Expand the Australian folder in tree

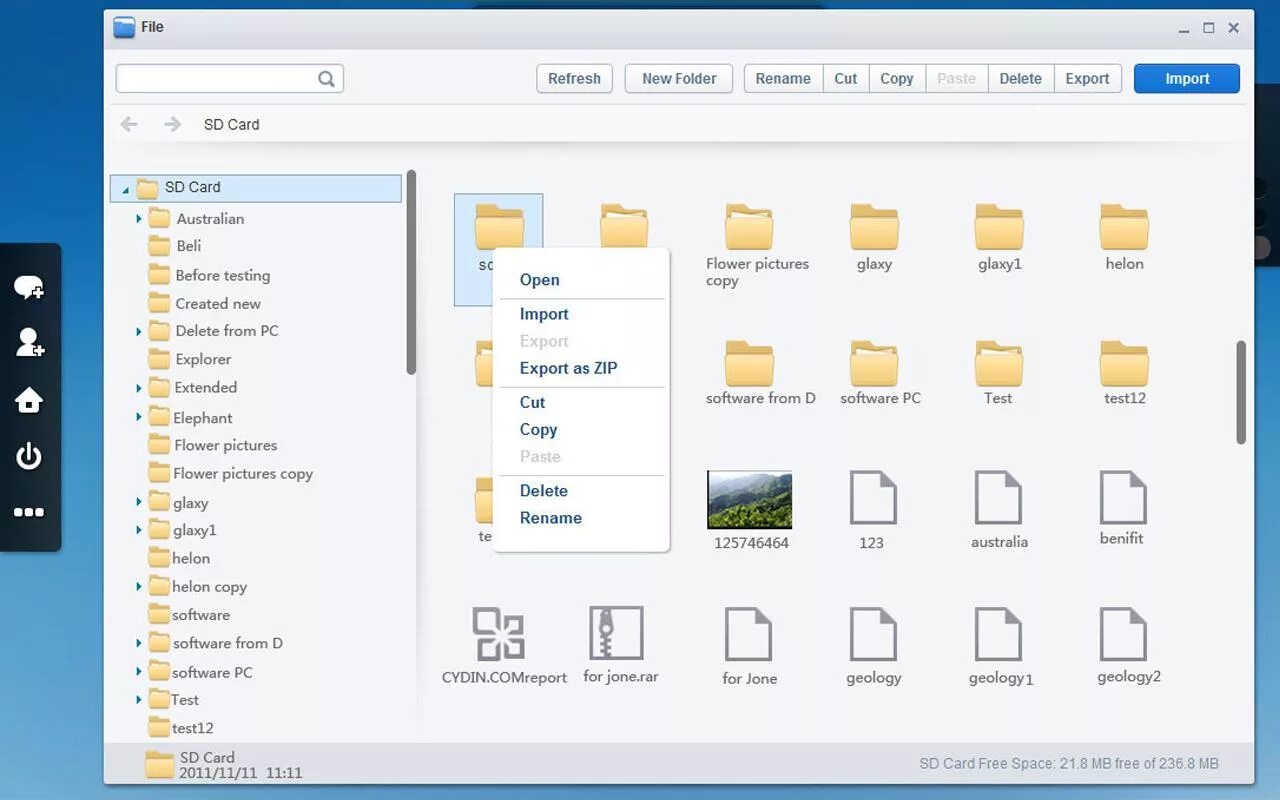[x=139, y=218]
